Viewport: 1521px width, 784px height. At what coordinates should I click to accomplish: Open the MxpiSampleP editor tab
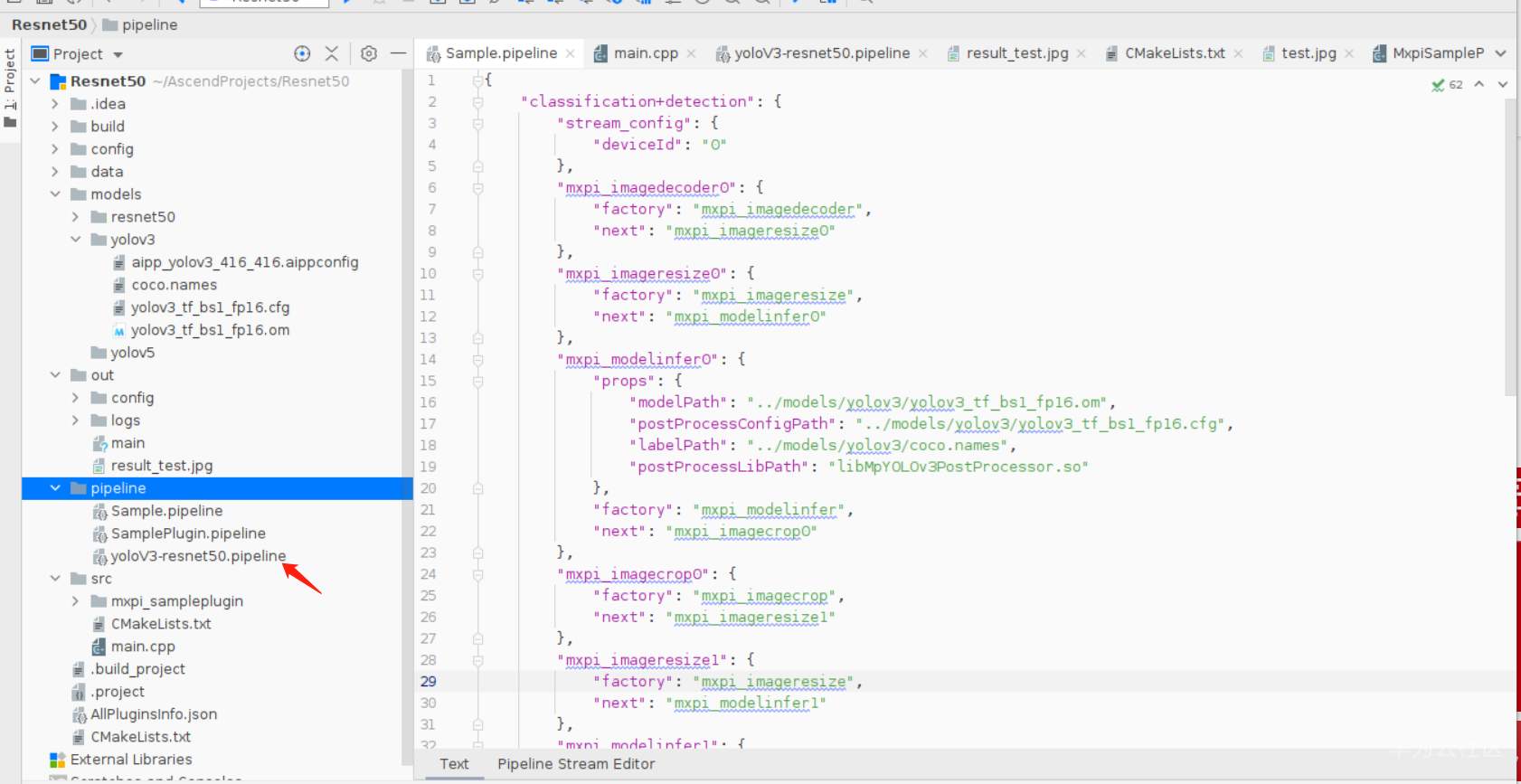point(1429,53)
